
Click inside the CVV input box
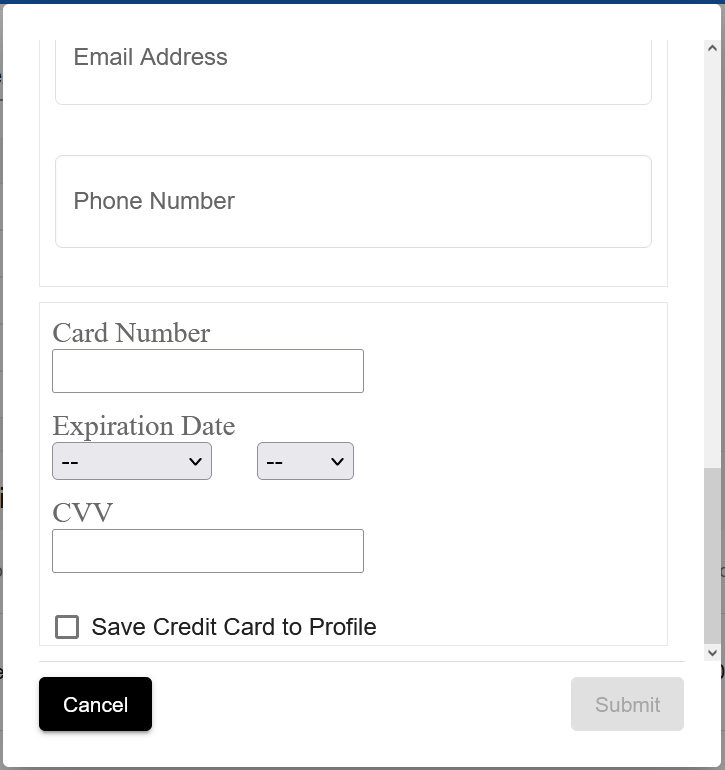208,551
